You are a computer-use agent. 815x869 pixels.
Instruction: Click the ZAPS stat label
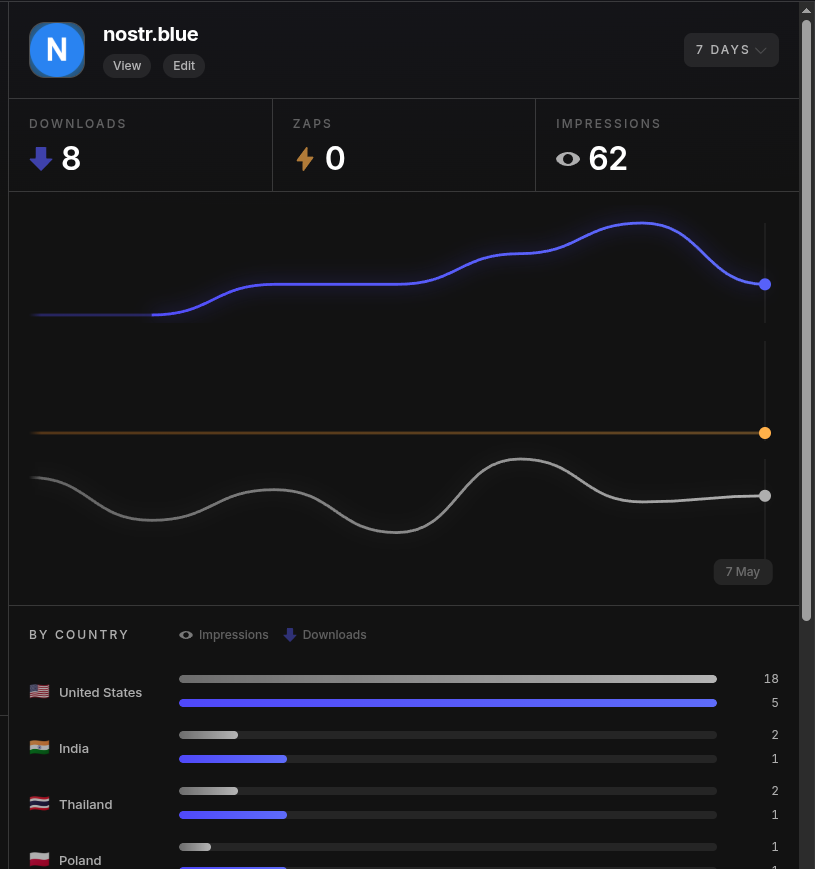click(x=312, y=124)
